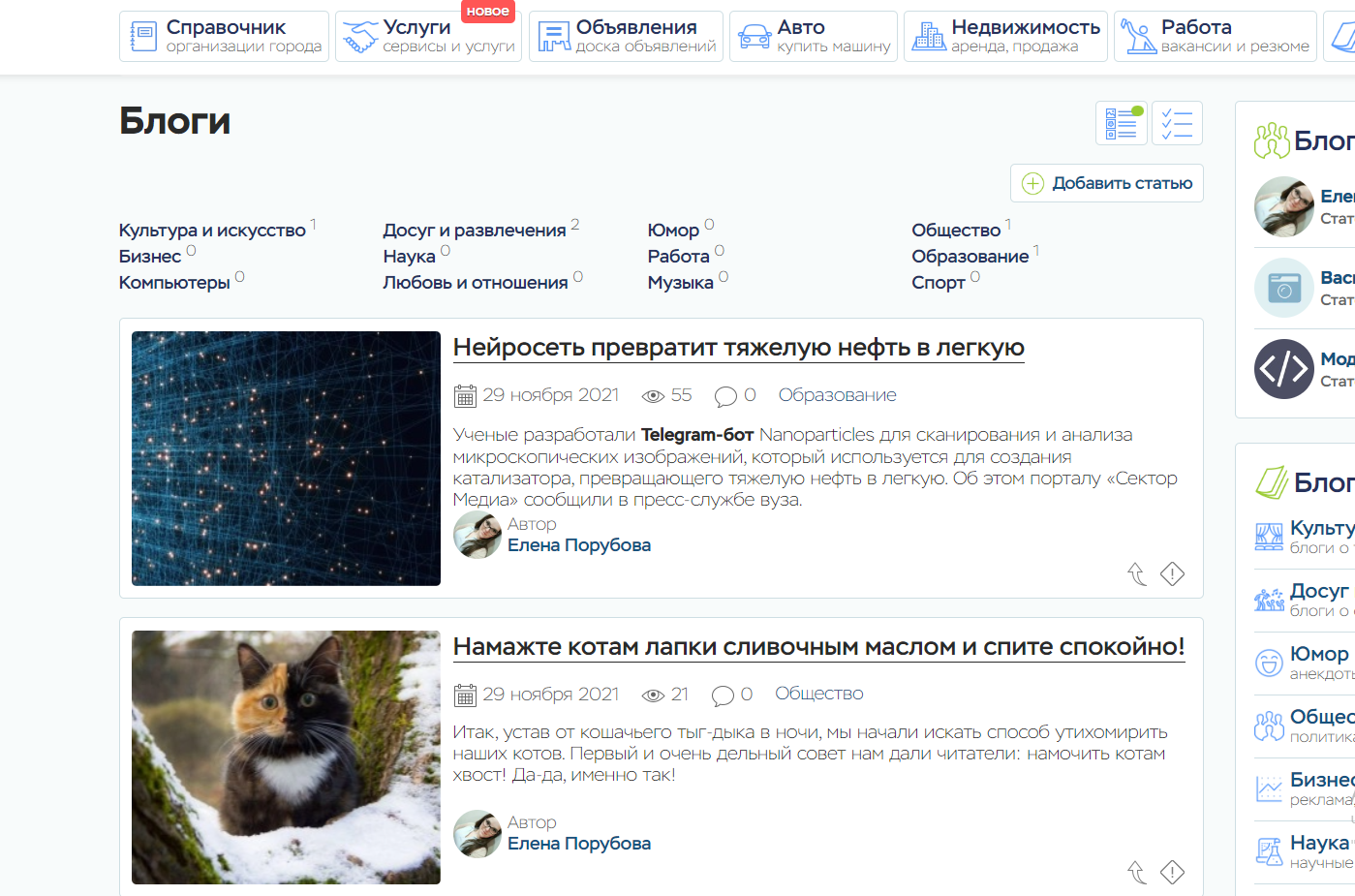Click report diamond icon on neural network article
The image size is (1355, 896).
(1172, 574)
